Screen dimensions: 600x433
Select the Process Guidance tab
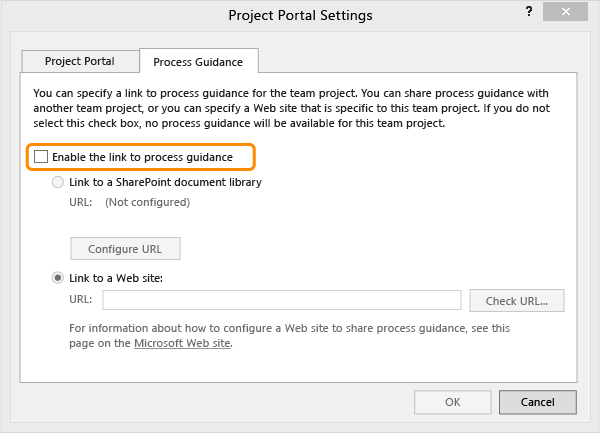tap(198, 62)
